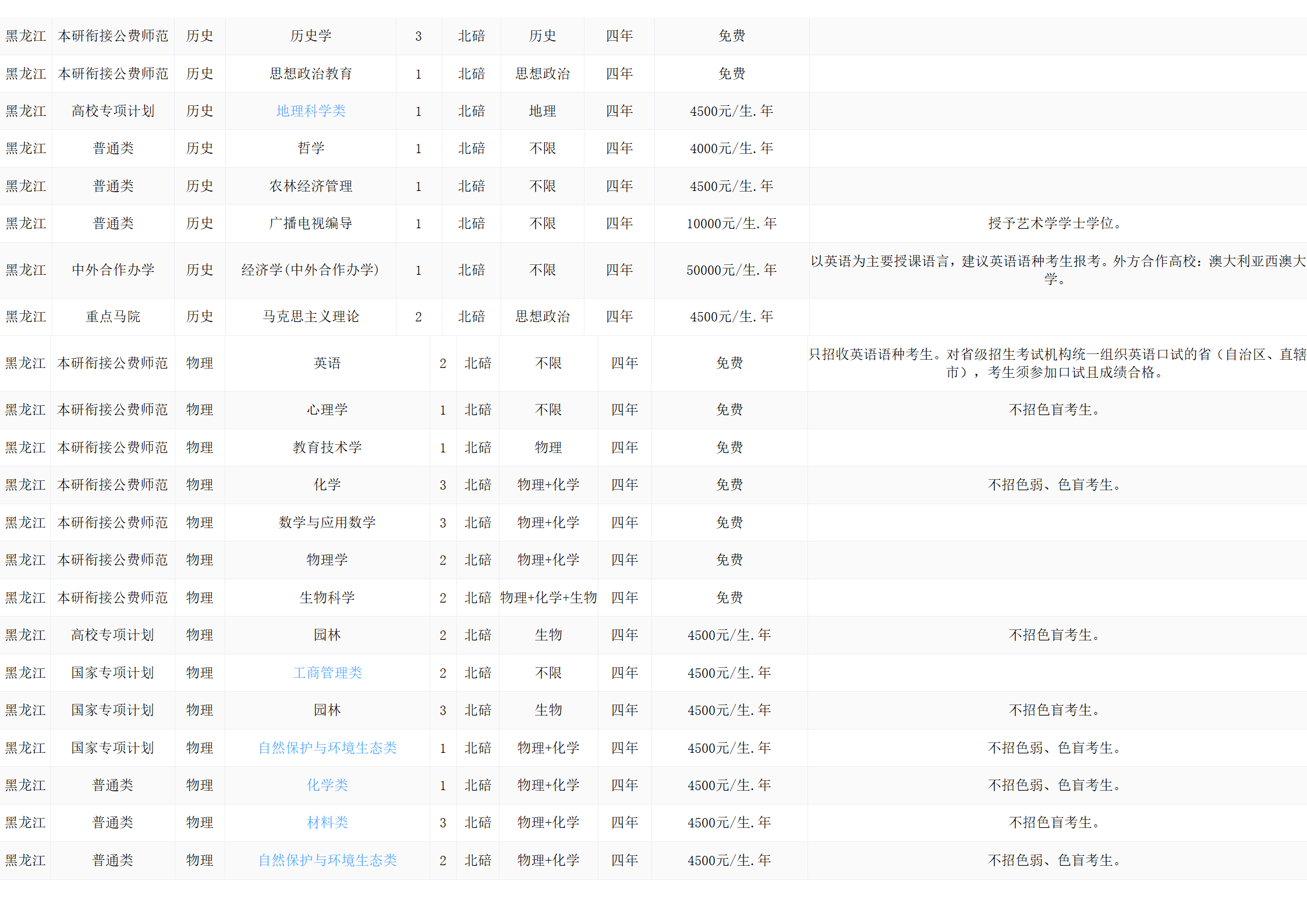Select the 马克思主义理论 major cell
Screen dimensions: 1307x924
pyautogui.click(x=311, y=316)
